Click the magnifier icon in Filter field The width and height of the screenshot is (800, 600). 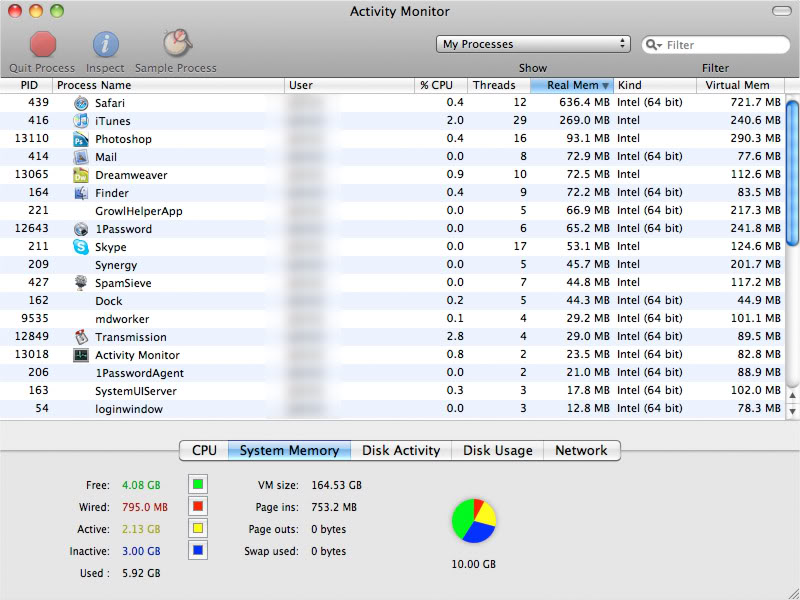[x=654, y=45]
